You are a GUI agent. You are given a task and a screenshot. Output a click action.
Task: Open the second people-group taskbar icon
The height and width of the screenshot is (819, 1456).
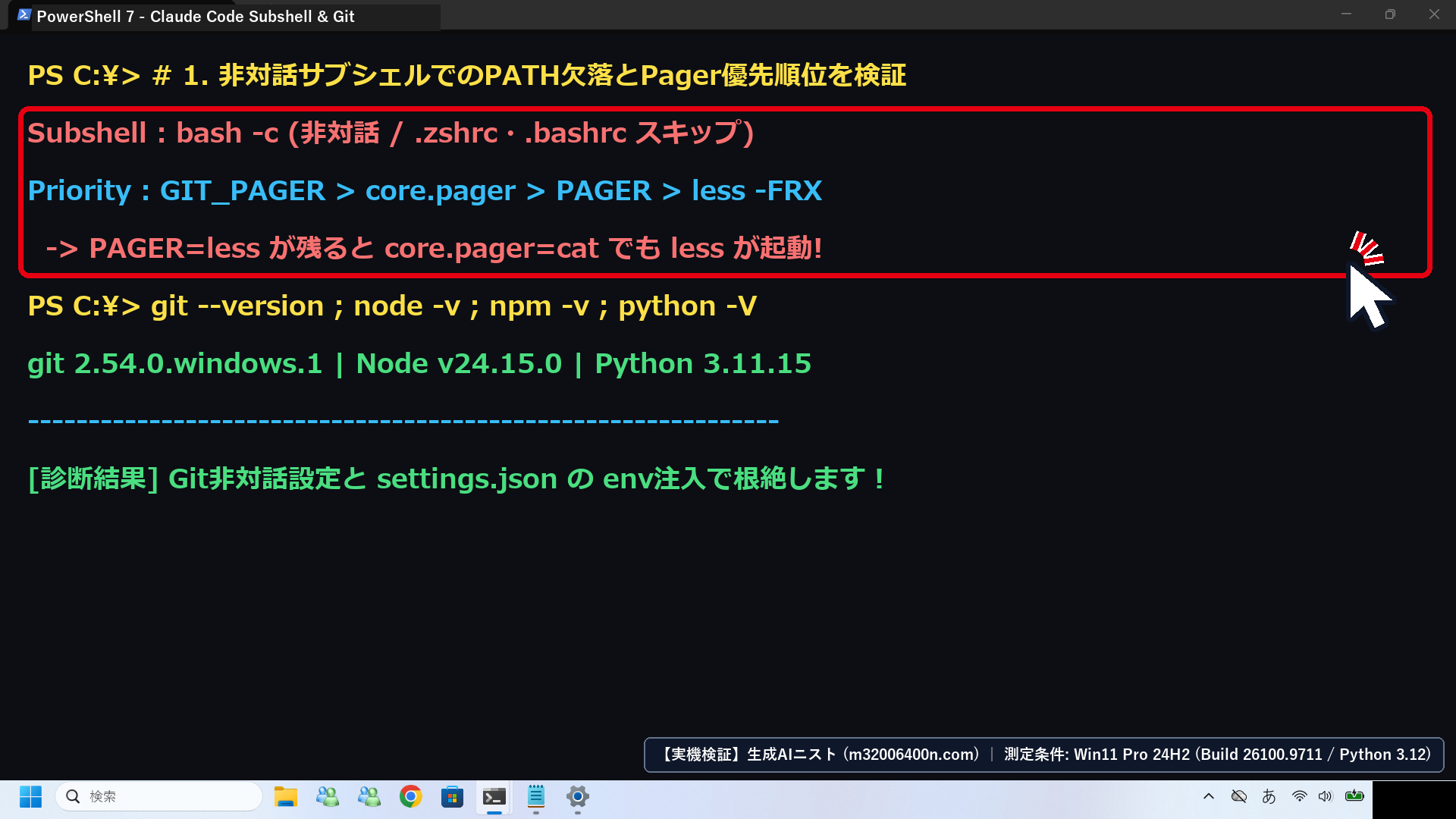tap(369, 796)
